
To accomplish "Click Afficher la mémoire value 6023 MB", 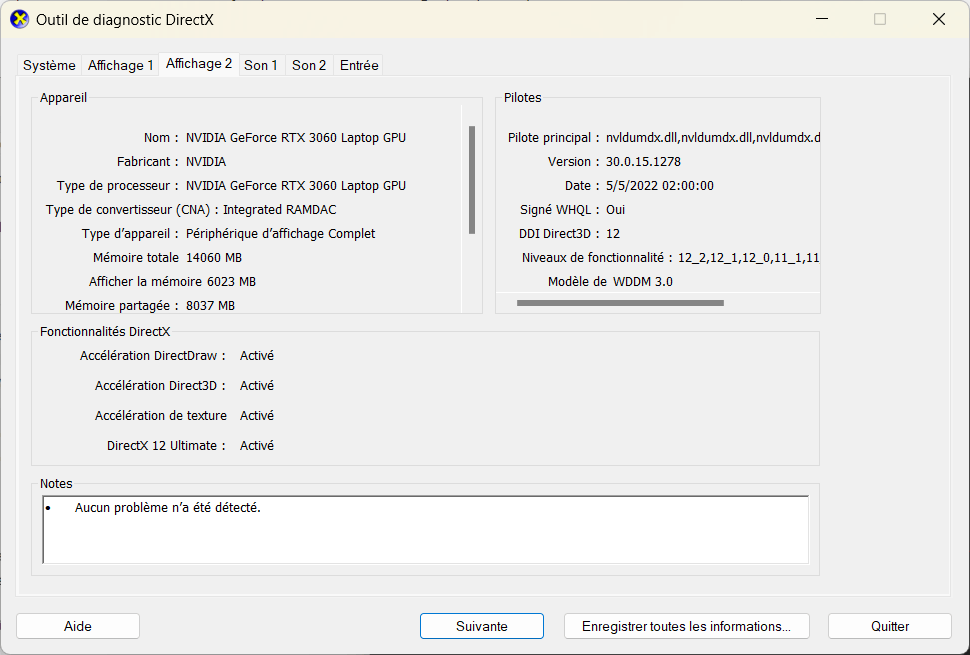I will pos(231,282).
